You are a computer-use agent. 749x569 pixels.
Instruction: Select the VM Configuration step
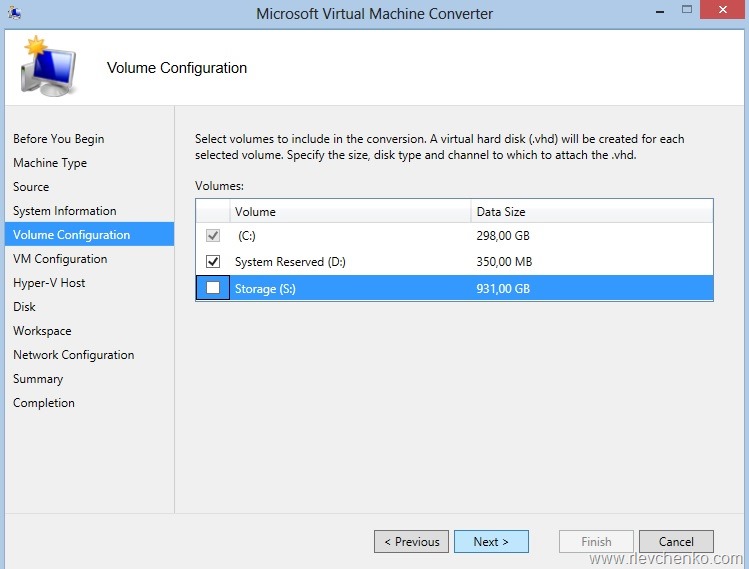tap(60, 259)
